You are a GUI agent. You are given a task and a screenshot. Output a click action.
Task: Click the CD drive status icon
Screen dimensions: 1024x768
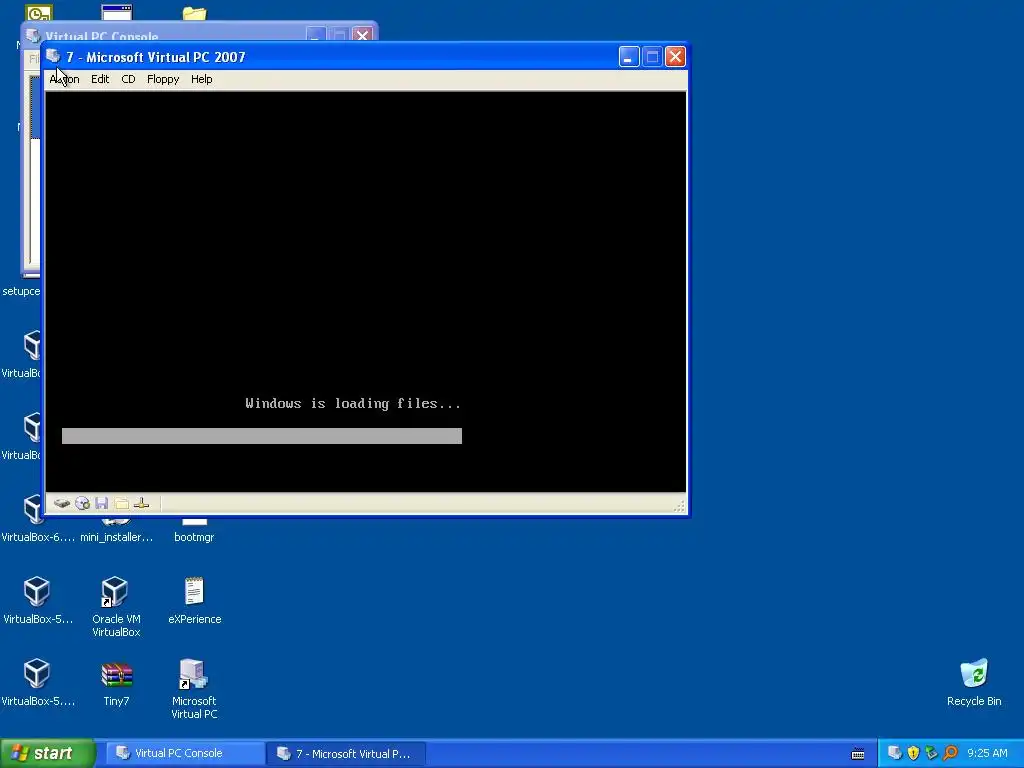point(82,504)
